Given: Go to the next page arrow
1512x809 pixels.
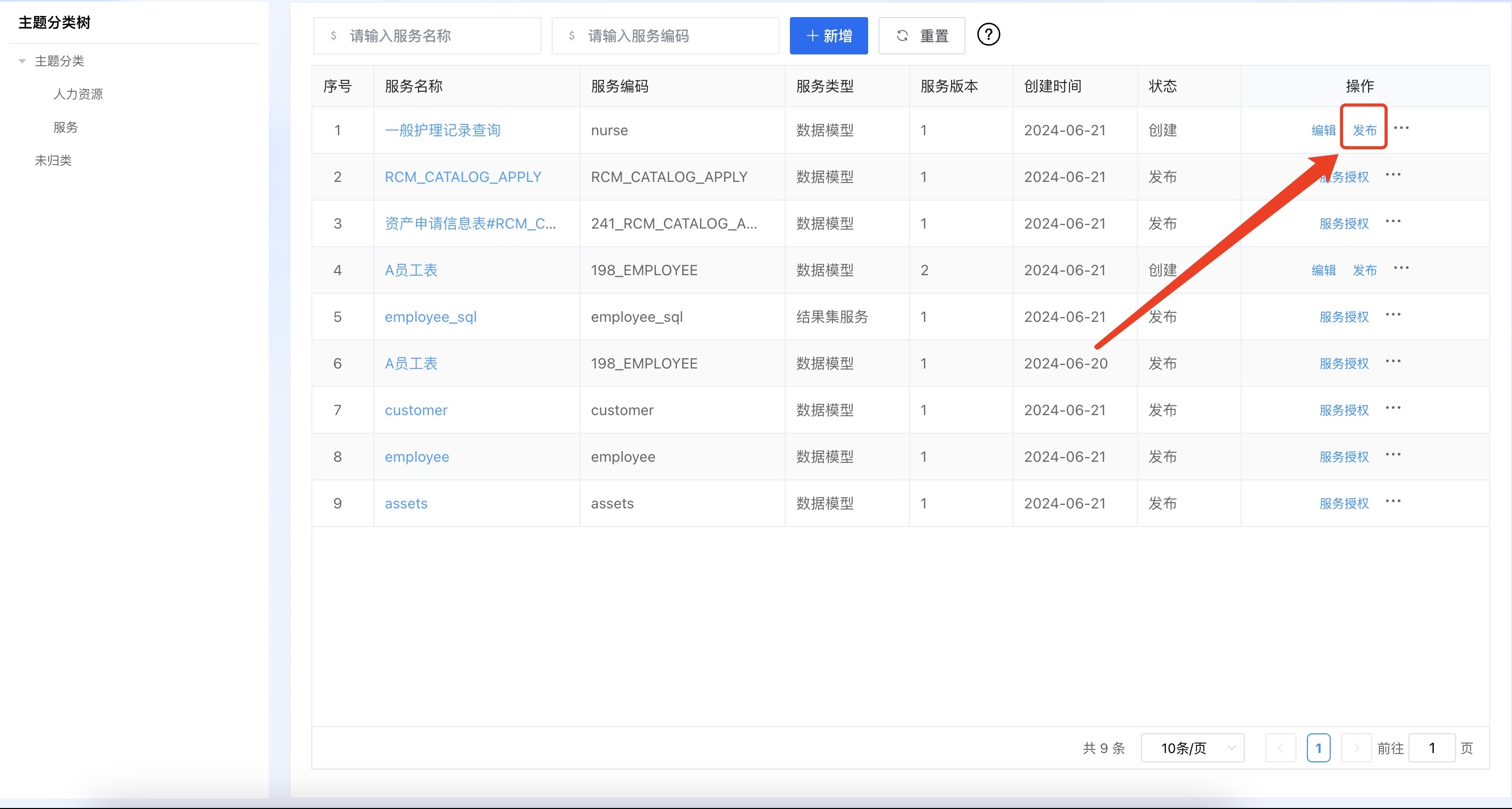Looking at the screenshot, I should tap(1356, 748).
